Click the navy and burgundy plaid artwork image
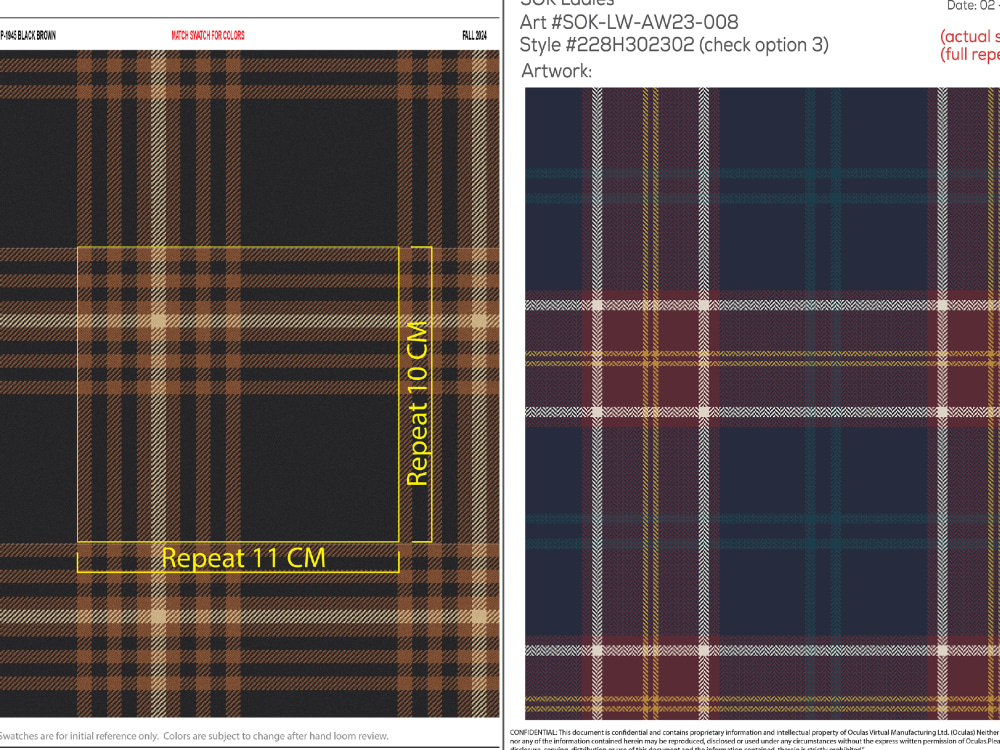The height and width of the screenshot is (750, 1000). (x=762, y=404)
